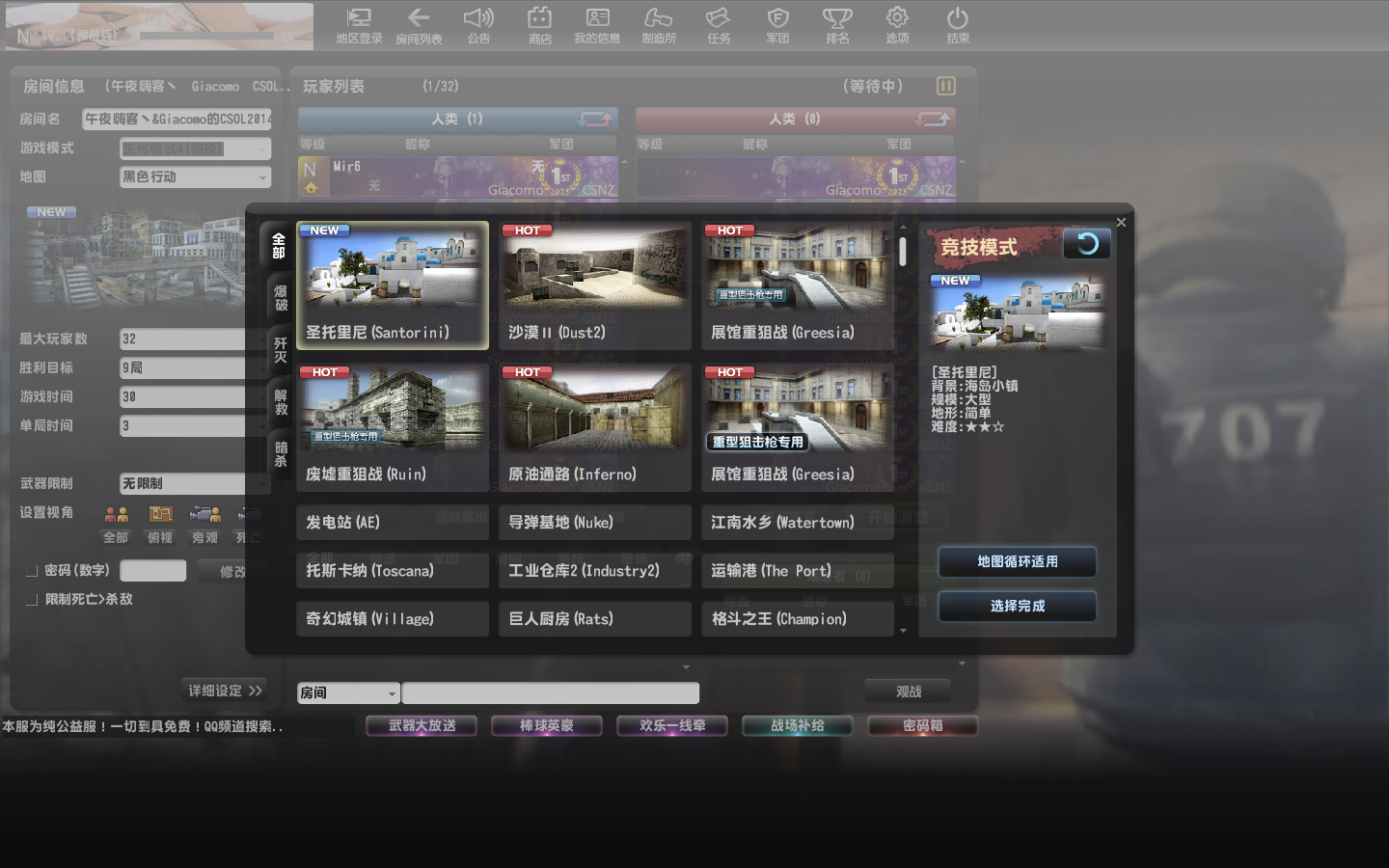Open the 公告 announcement speaker icon
1389x868 pixels.
(478, 26)
